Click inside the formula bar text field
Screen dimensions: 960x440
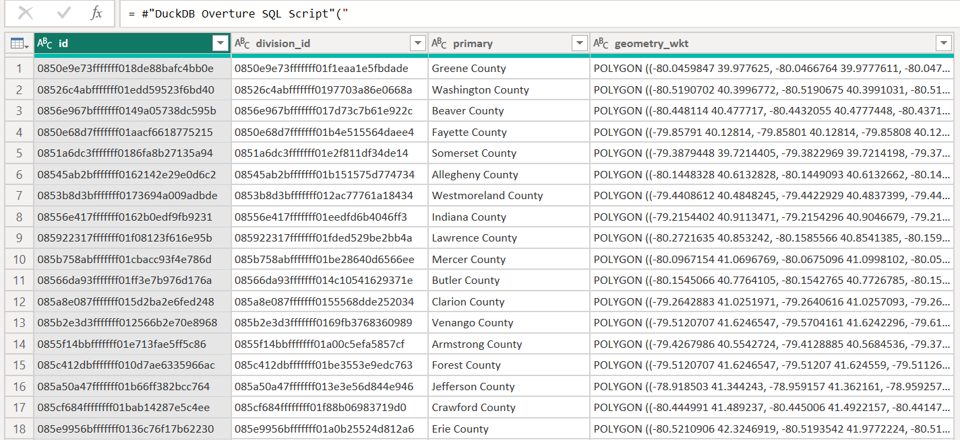click(x=540, y=14)
